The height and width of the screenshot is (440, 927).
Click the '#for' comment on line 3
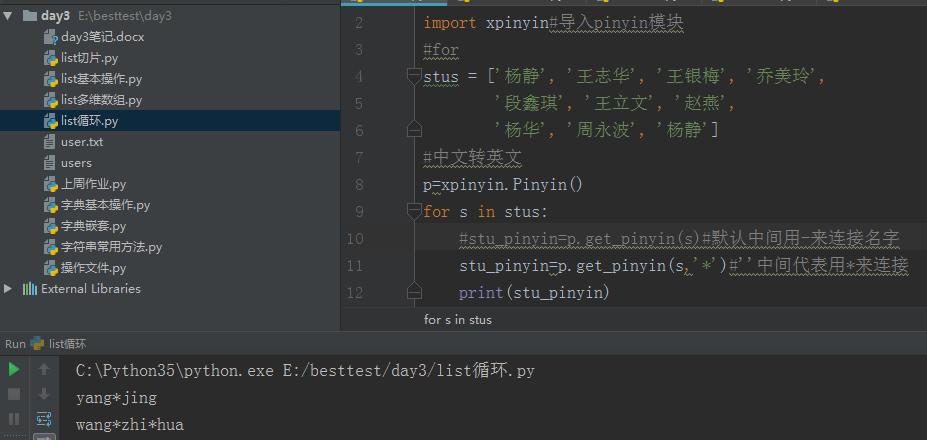[x=440, y=50]
